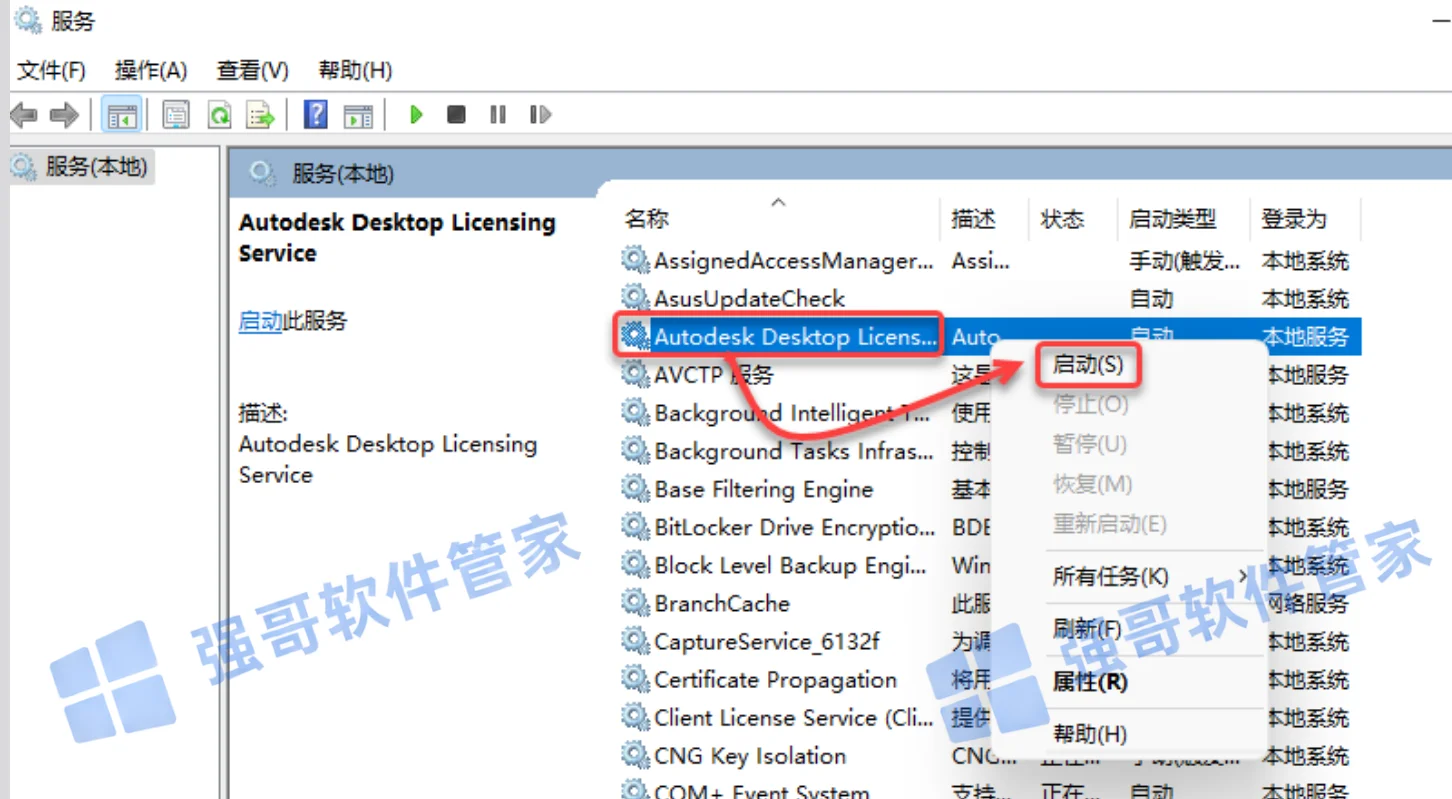The width and height of the screenshot is (1452, 799).
Task: Click the gear icon beside Base Filtering Engine
Action: click(635, 488)
